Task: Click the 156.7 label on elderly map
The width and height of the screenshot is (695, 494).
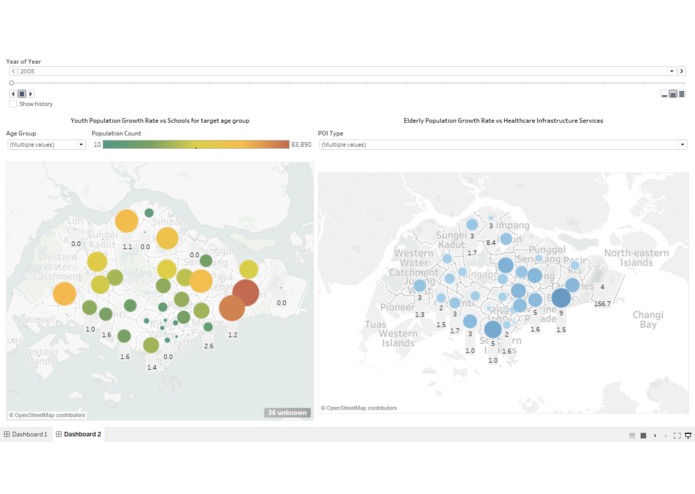Action: 602,303
